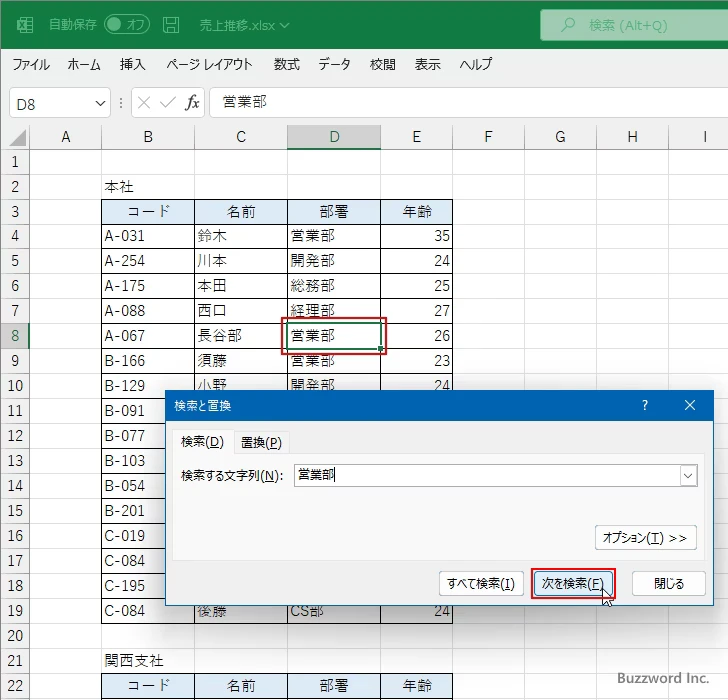Click the enter checkmark in formula bar

(x=167, y=102)
